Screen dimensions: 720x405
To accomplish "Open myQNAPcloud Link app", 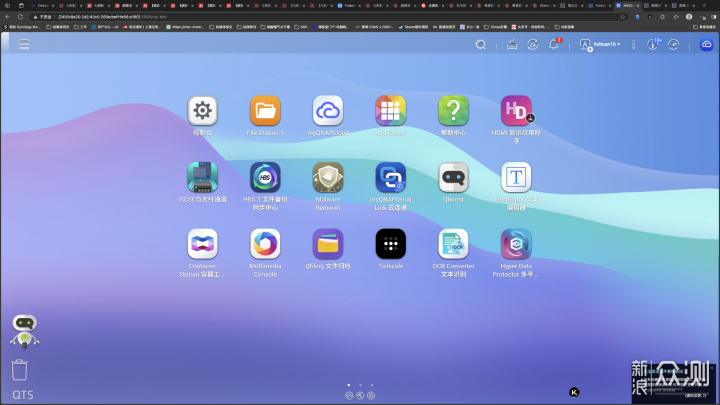I will (390, 177).
